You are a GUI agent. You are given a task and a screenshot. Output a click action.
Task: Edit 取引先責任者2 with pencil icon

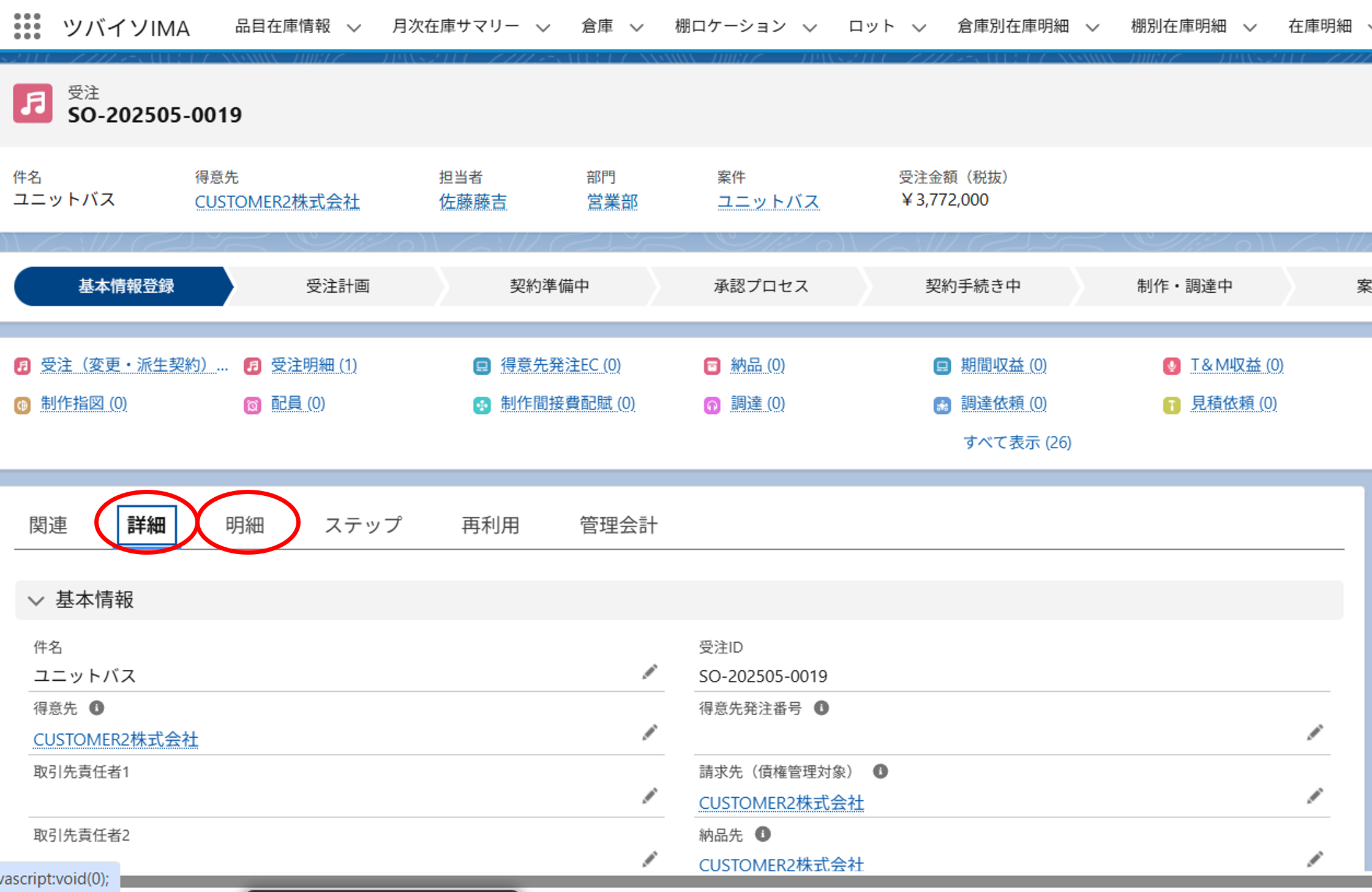click(650, 859)
